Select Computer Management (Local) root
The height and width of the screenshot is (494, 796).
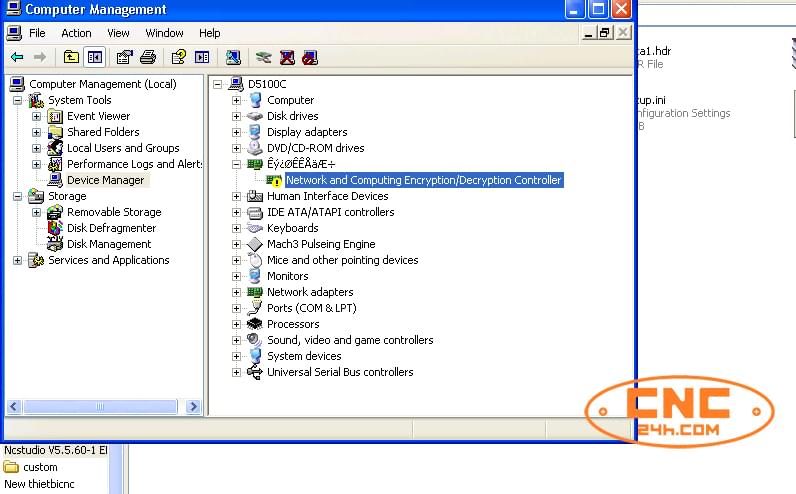103,84
